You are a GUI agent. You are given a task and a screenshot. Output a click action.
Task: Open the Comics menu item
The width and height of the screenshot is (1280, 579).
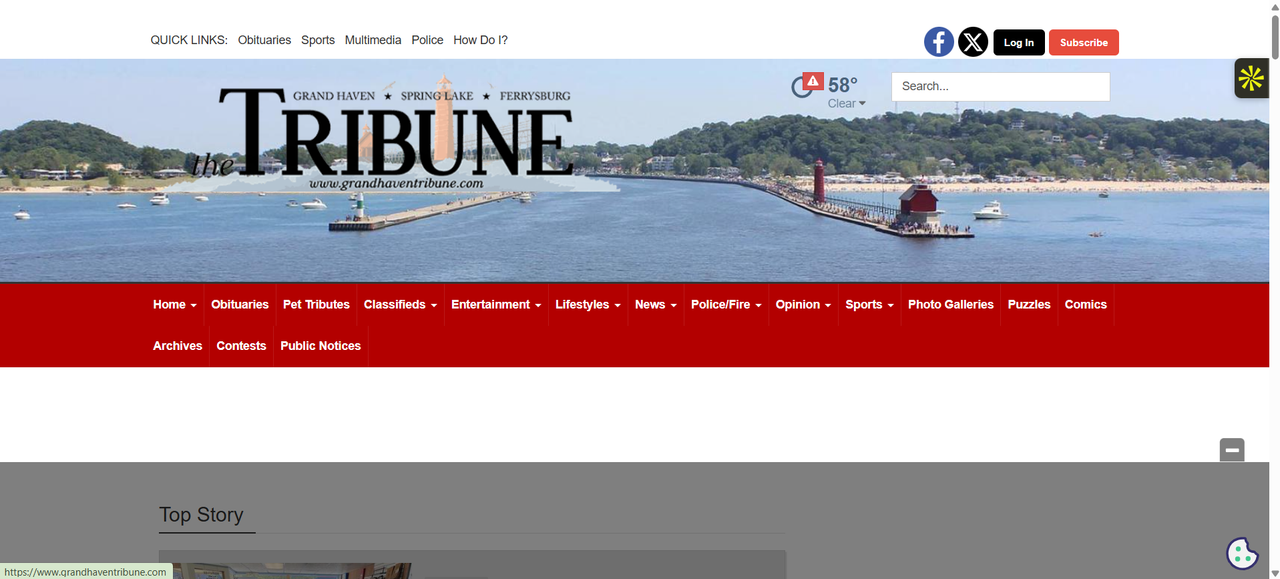1086,305
